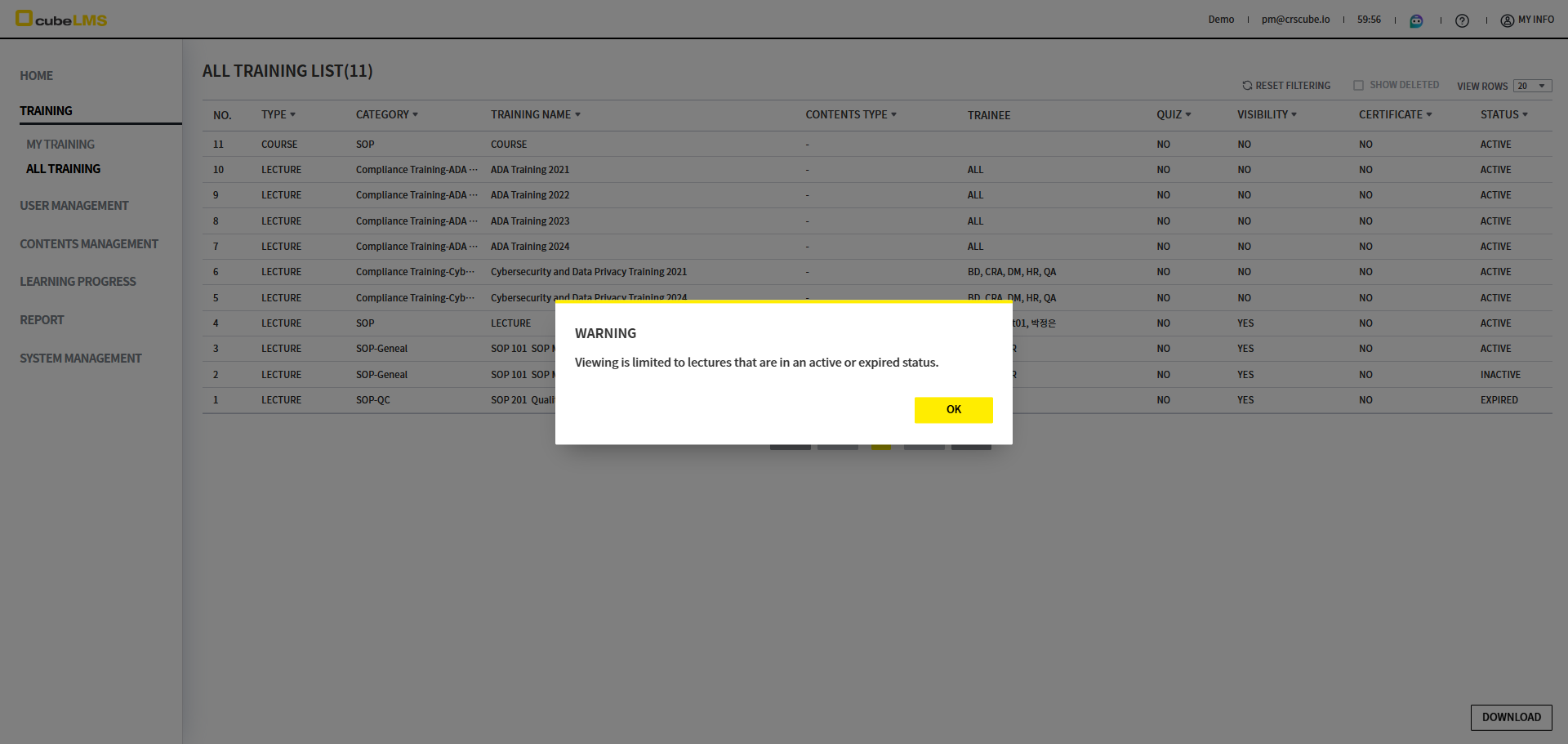The height and width of the screenshot is (744, 1568).
Task: Select the session timer in the header
Action: (1369, 20)
